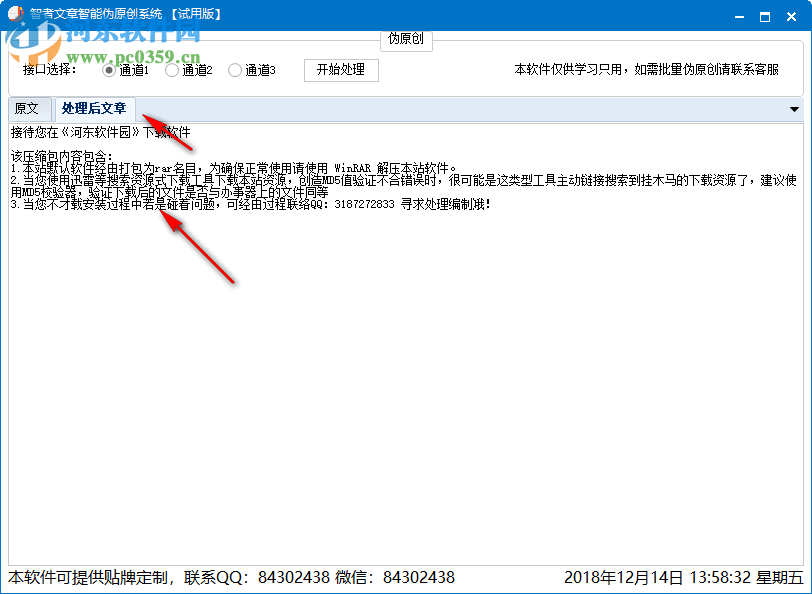Switch to the 处理后文章 tab
The width and height of the screenshot is (812, 594).
pyautogui.click(x=94, y=109)
